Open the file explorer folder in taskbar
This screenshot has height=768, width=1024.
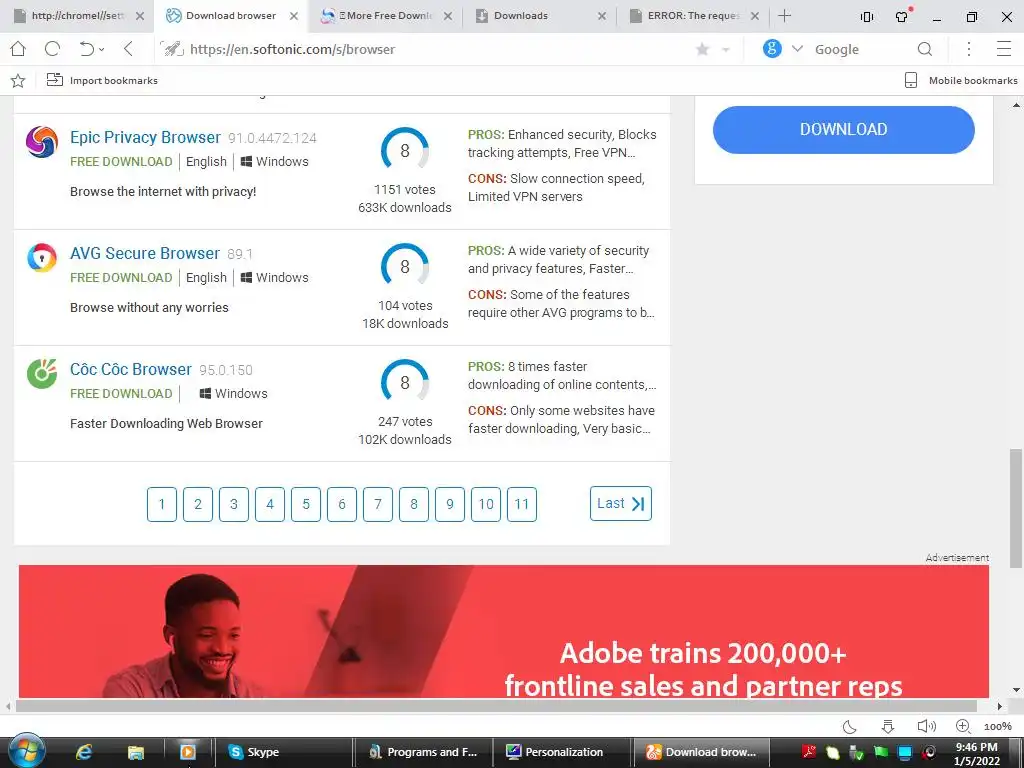[135, 752]
